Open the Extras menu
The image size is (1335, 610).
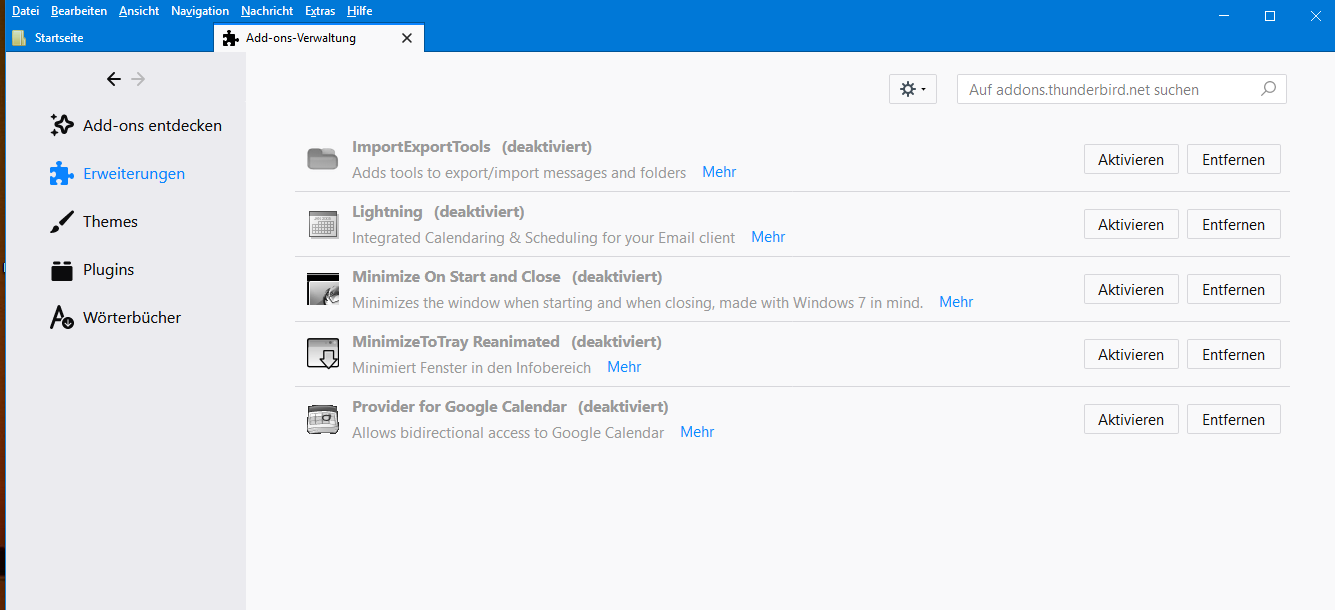point(320,11)
